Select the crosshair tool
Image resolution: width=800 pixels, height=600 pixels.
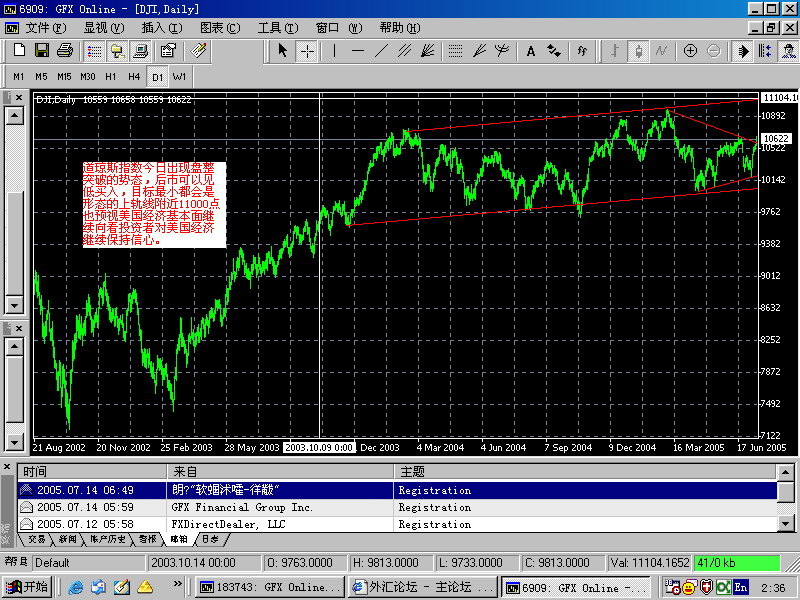(x=307, y=51)
